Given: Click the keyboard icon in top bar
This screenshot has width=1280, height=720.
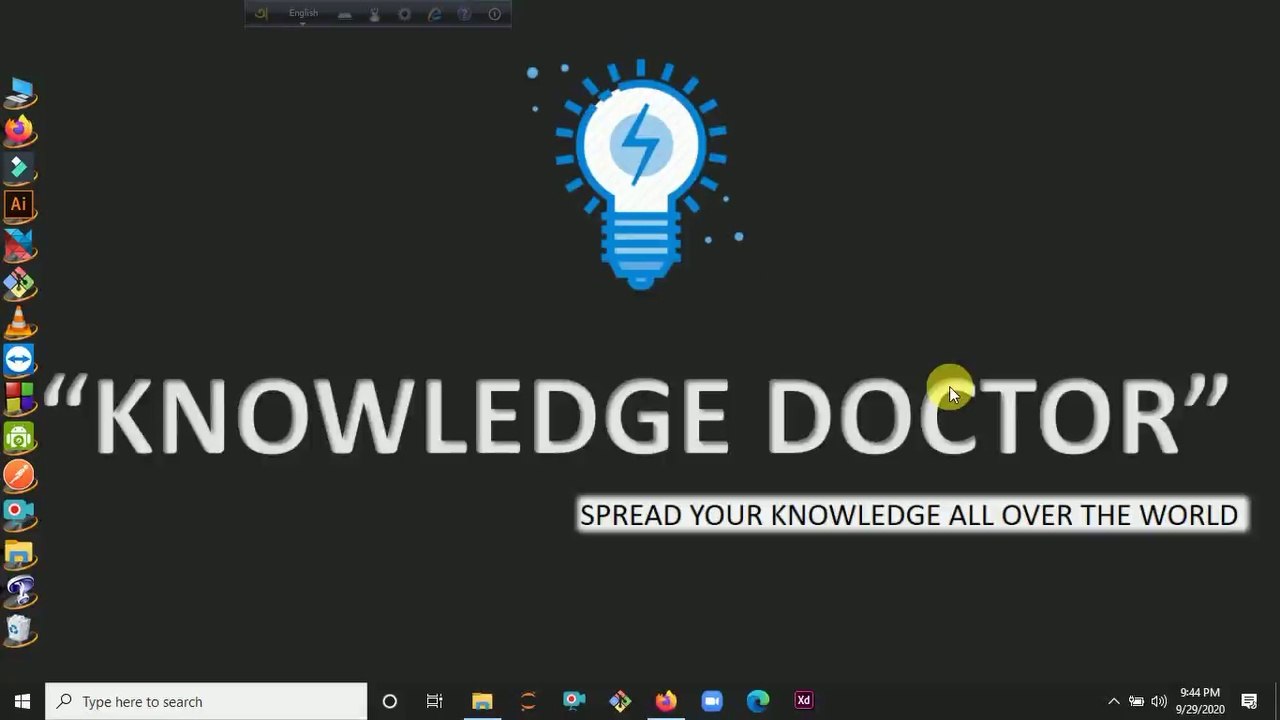Looking at the screenshot, I should click(344, 15).
